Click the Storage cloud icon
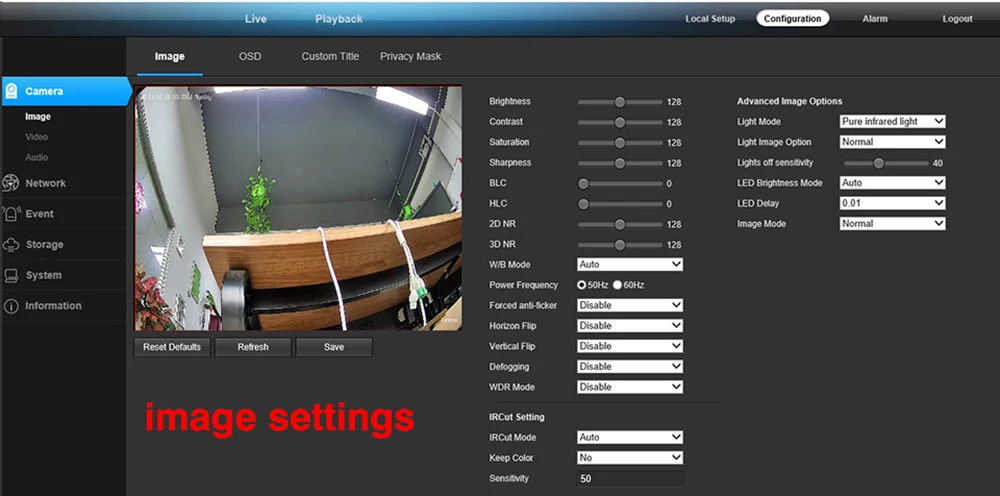Image resolution: width=1000 pixels, height=496 pixels. pyautogui.click(x=11, y=244)
